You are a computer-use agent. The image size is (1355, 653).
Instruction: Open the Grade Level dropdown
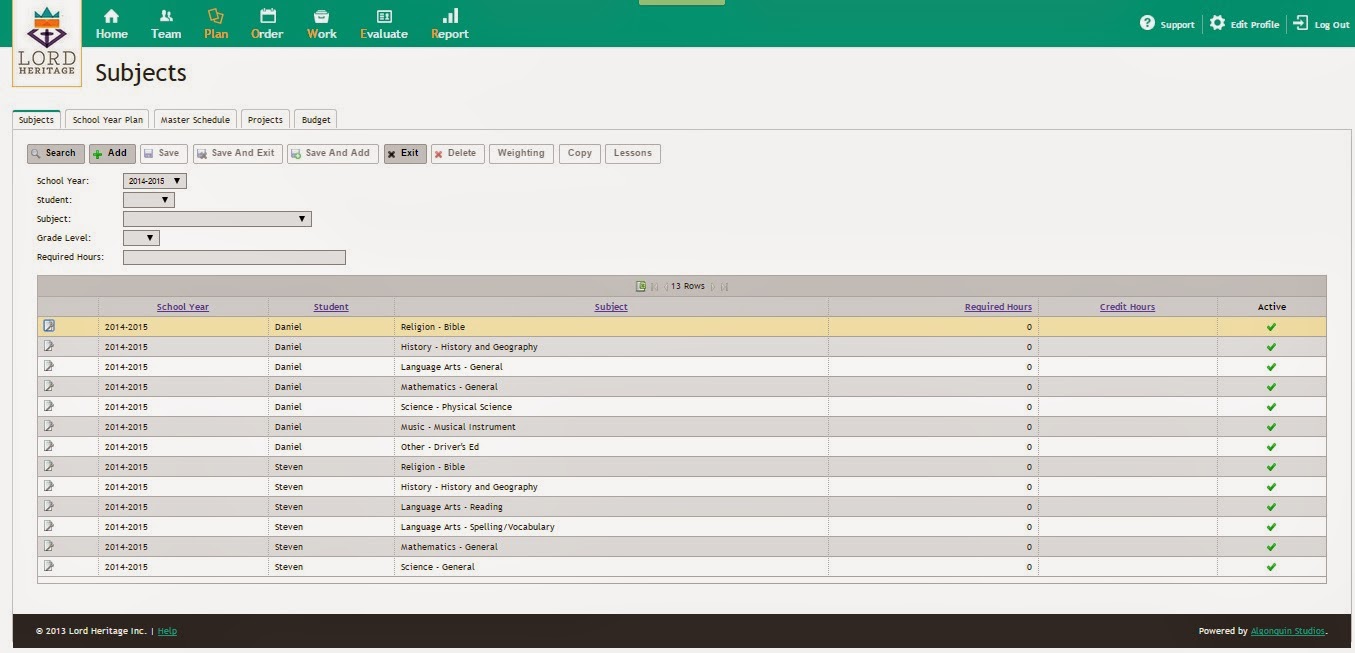pyautogui.click(x=141, y=238)
